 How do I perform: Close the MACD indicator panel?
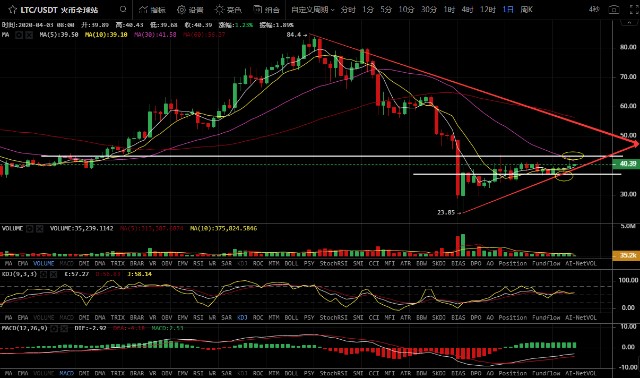point(64,328)
